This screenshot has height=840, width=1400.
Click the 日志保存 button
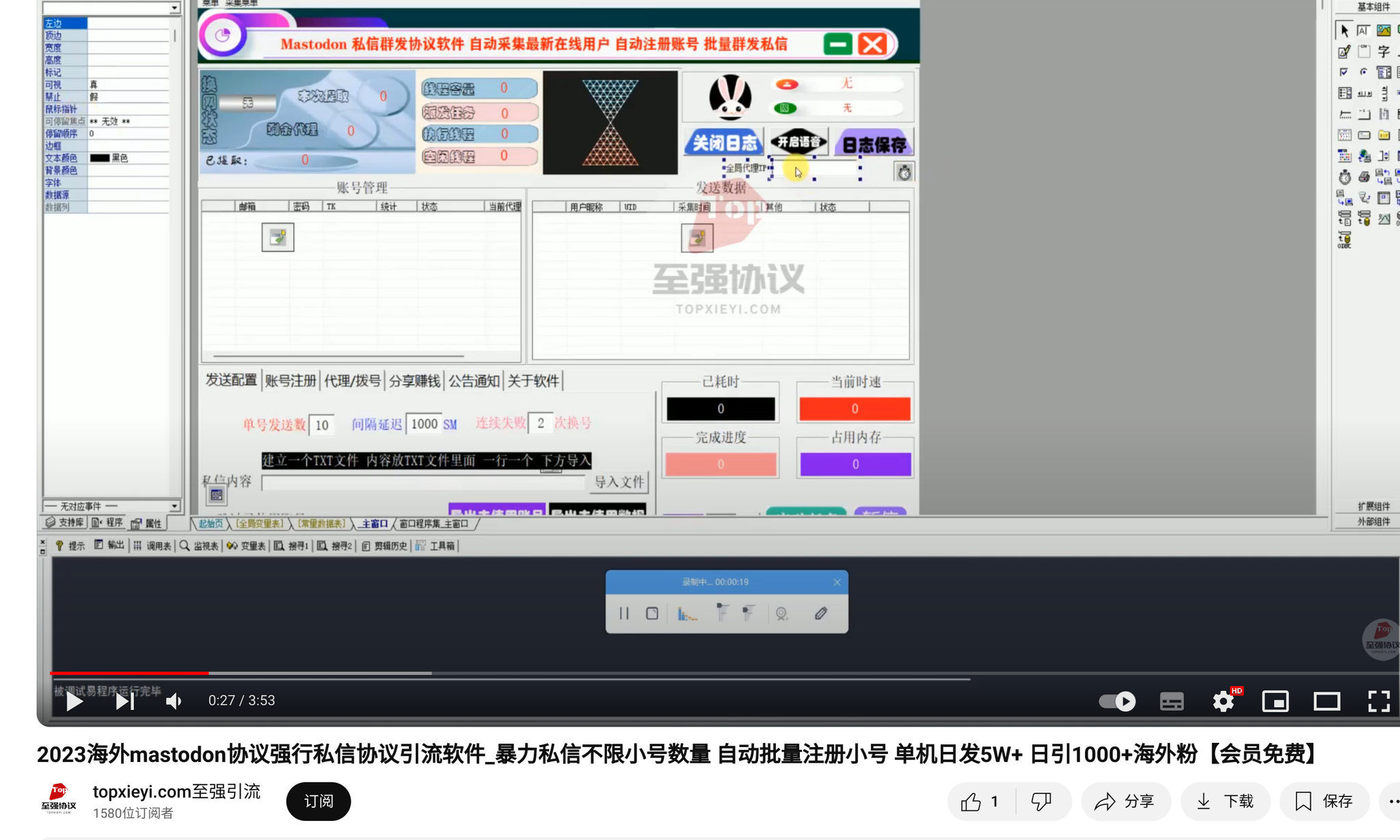[x=874, y=144]
